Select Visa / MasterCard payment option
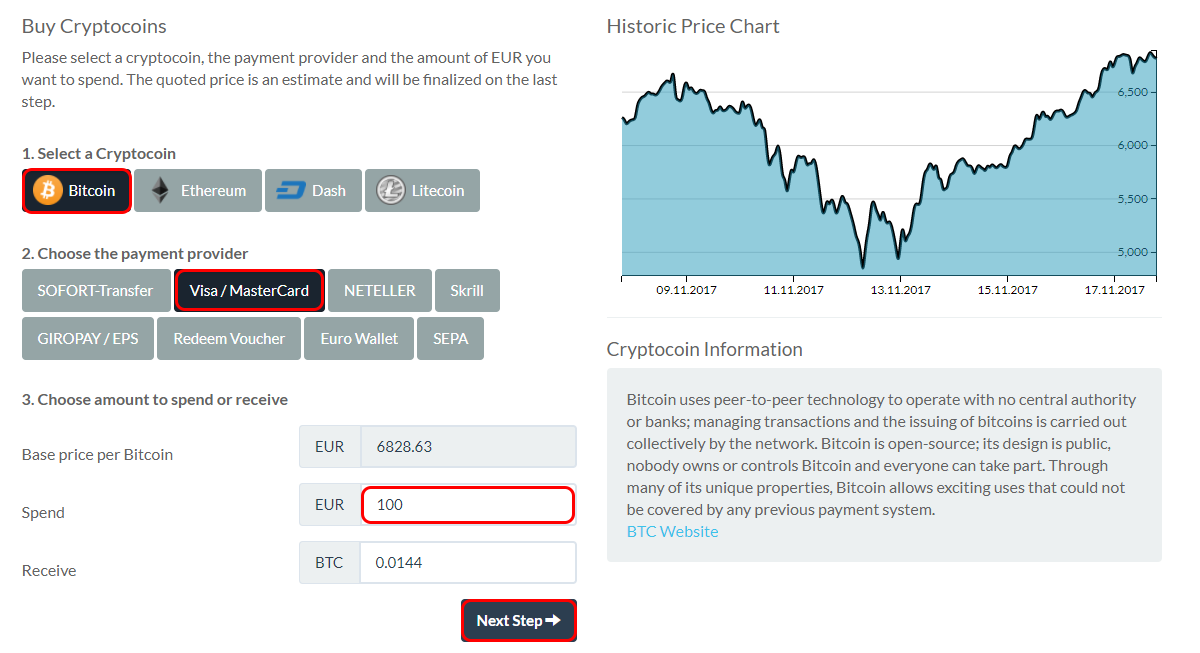This screenshot has width=1200, height=653. [249, 290]
